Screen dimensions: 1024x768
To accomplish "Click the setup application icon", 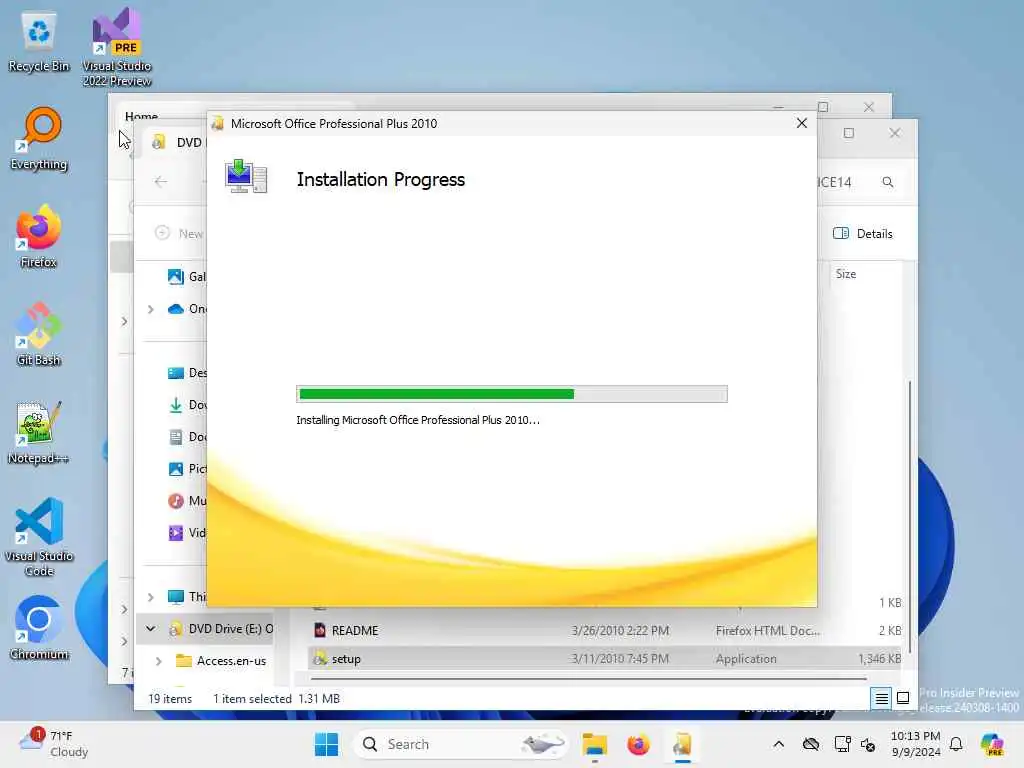I will point(319,659).
